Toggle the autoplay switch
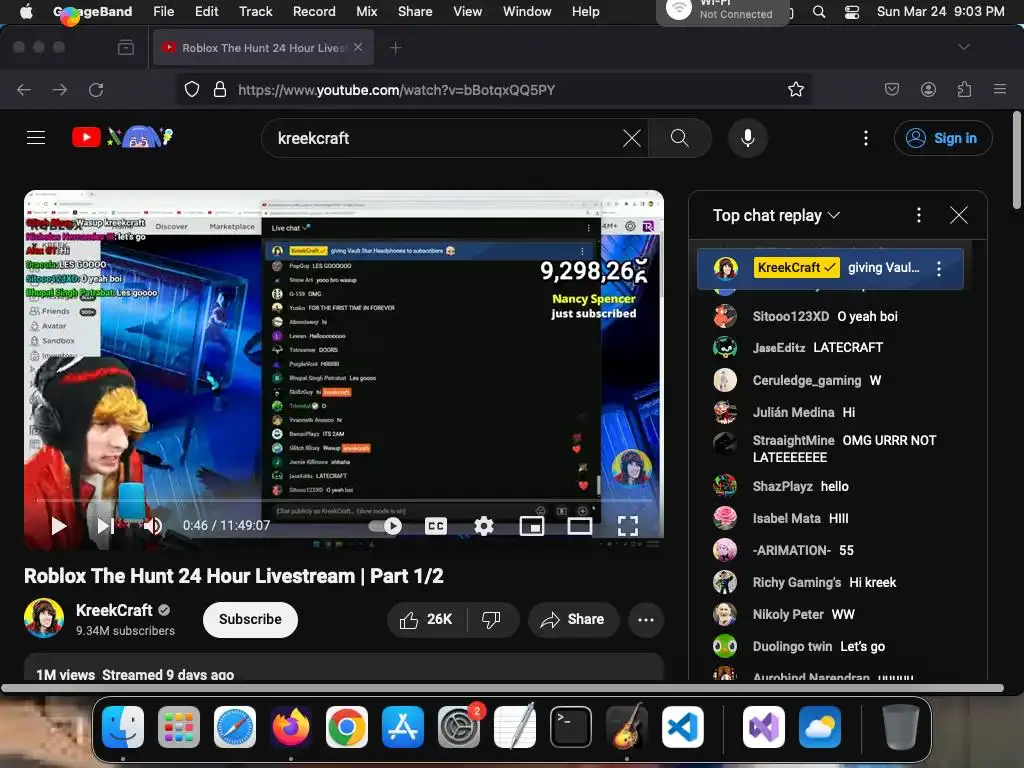The image size is (1024, 768). [x=385, y=526]
